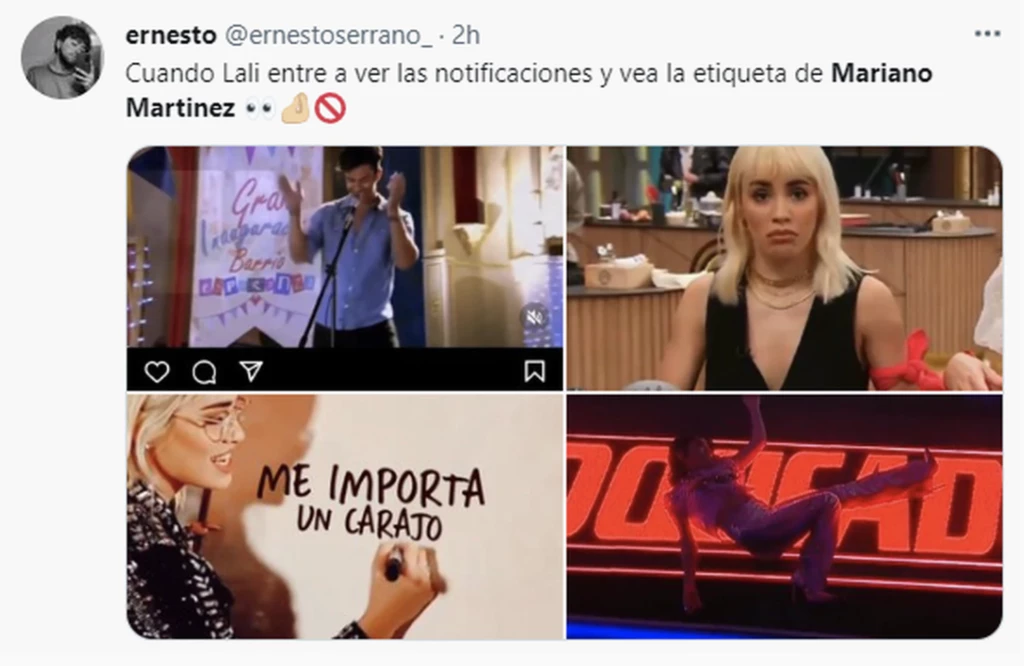Open the 'Me importa un carajo' image
This screenshot has height=666, width=1024.
pyautogui.click(x=345, y=516)
